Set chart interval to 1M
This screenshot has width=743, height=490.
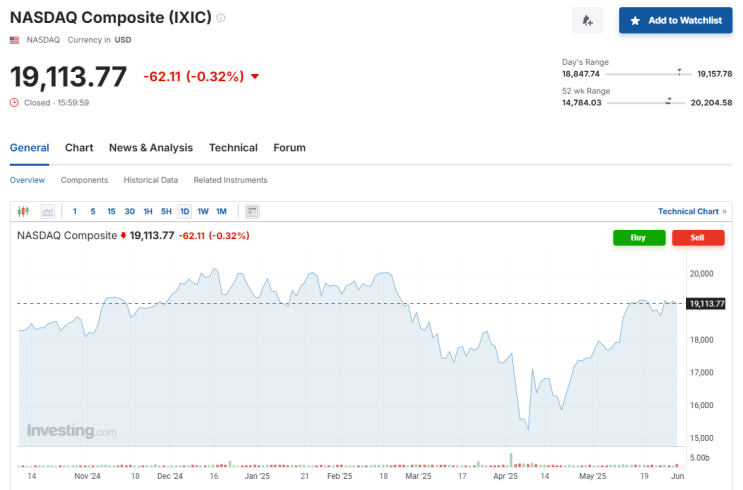[221, 211]
